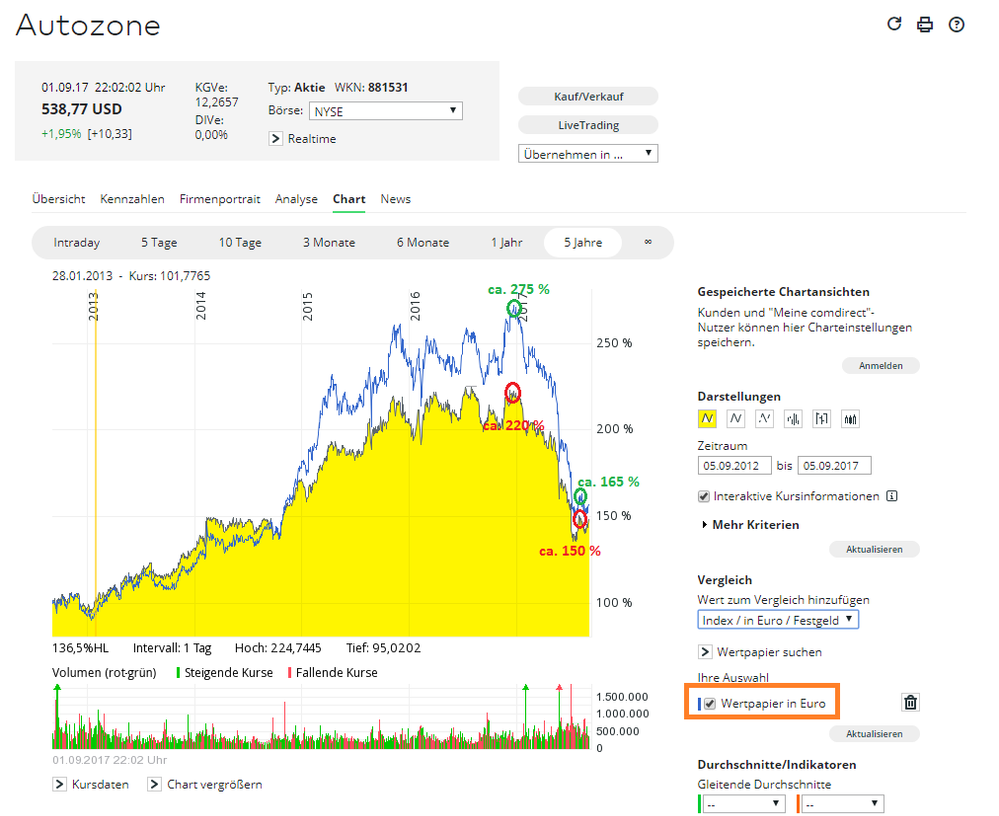The width and height of the screenshot is (999, 816).
Task: Open info icon next to Interaktive Kursinformationen
Action: 892,496
